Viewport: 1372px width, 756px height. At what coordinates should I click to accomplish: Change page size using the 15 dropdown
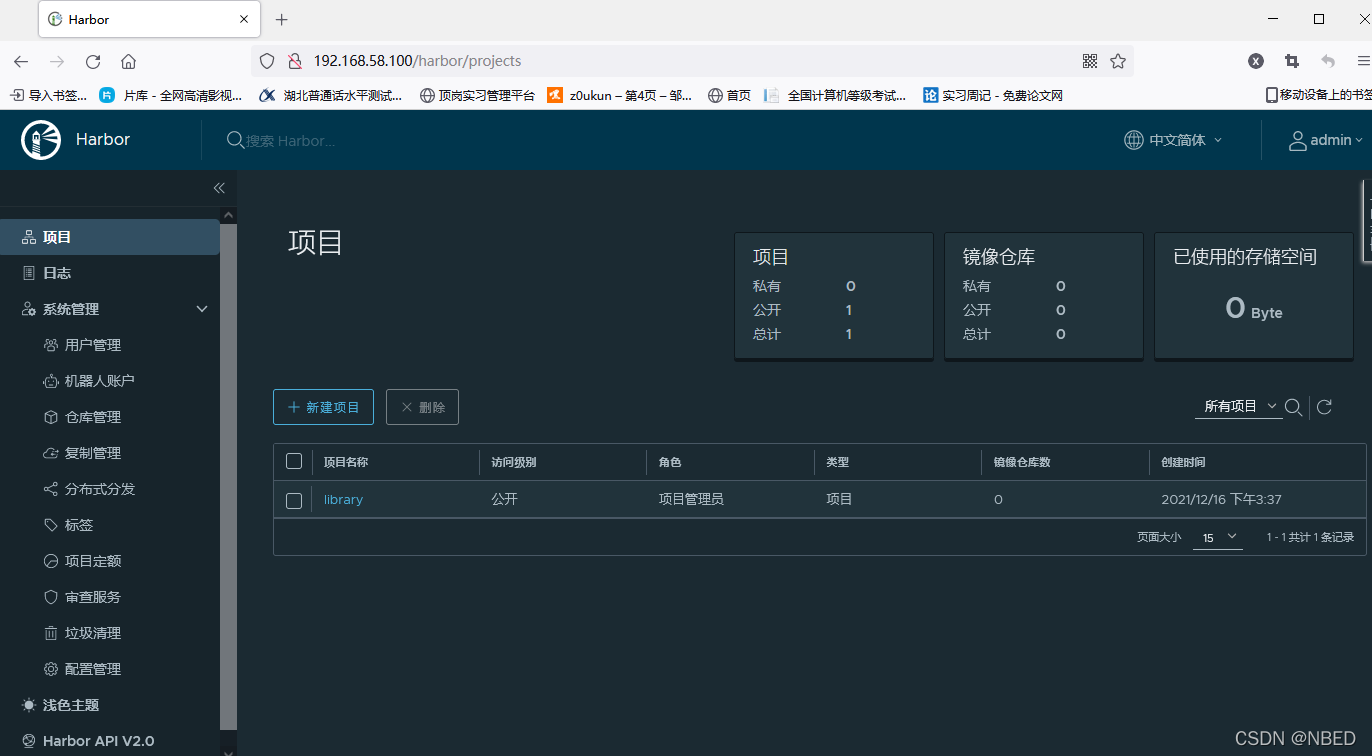[x=1217, y=537]
